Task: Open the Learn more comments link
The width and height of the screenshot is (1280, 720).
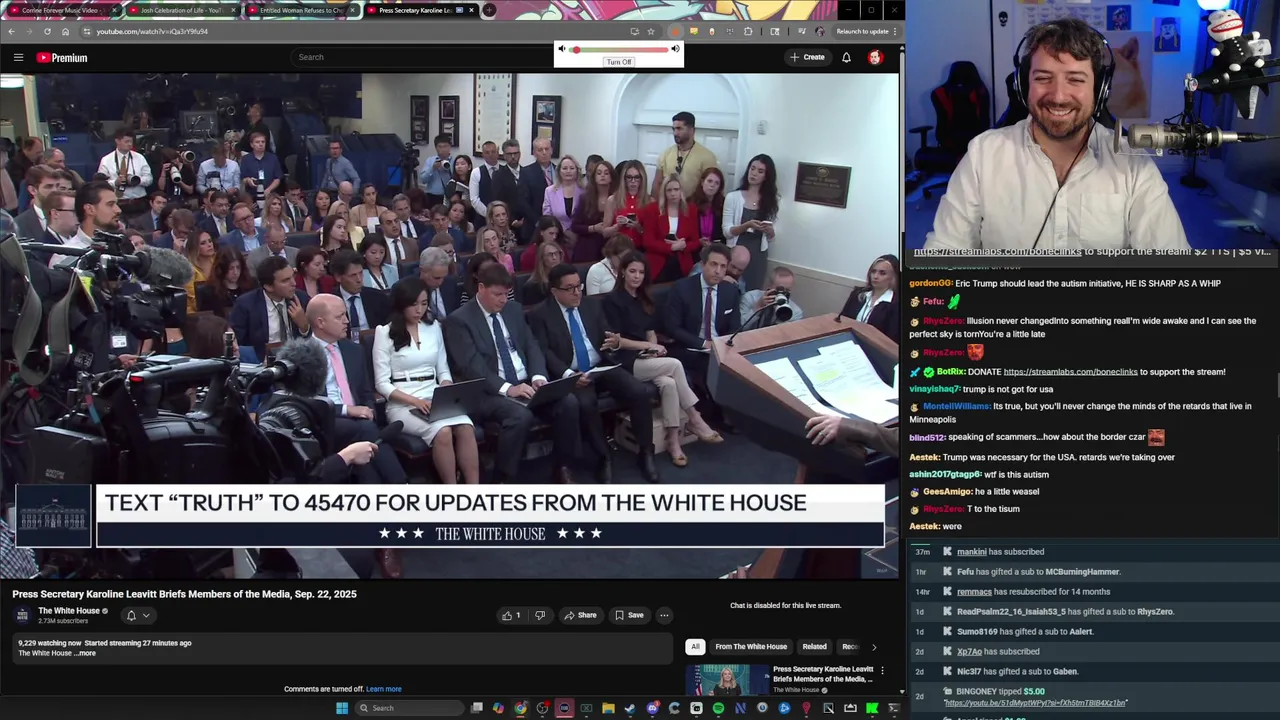Action: tap(384, 689)
